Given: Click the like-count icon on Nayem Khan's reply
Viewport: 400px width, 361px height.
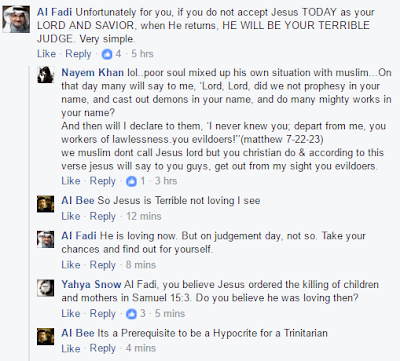Looking at the screenshot, I should point(131,181).
